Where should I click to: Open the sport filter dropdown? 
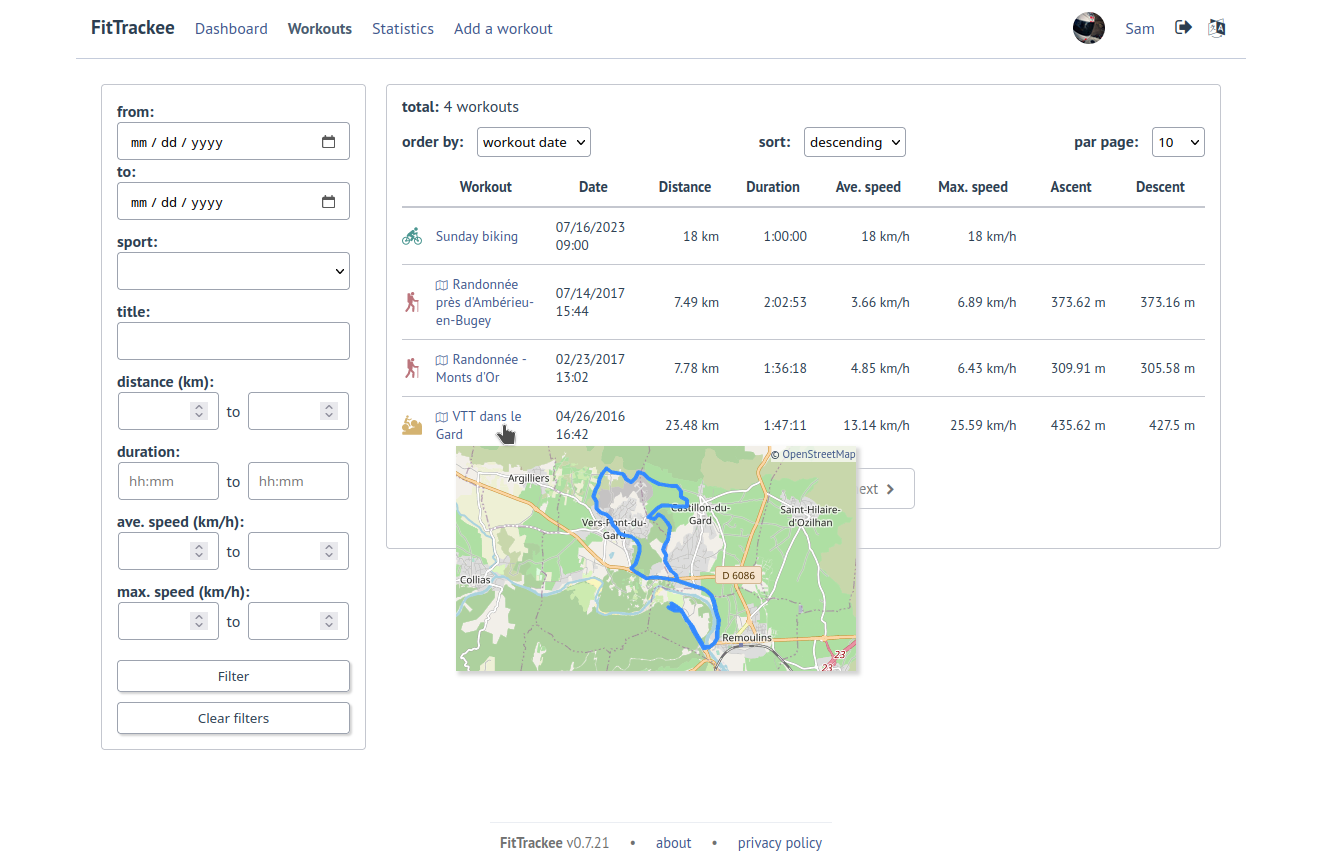point(233,271)
